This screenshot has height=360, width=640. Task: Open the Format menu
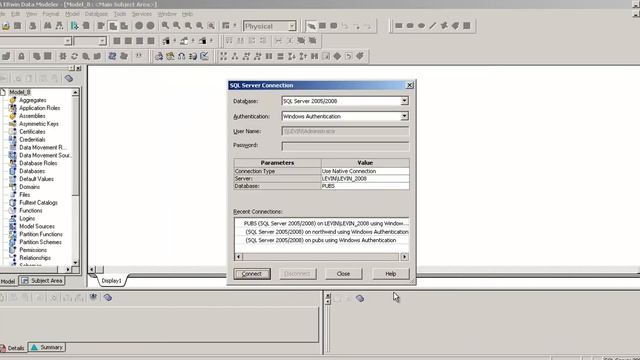51,14
